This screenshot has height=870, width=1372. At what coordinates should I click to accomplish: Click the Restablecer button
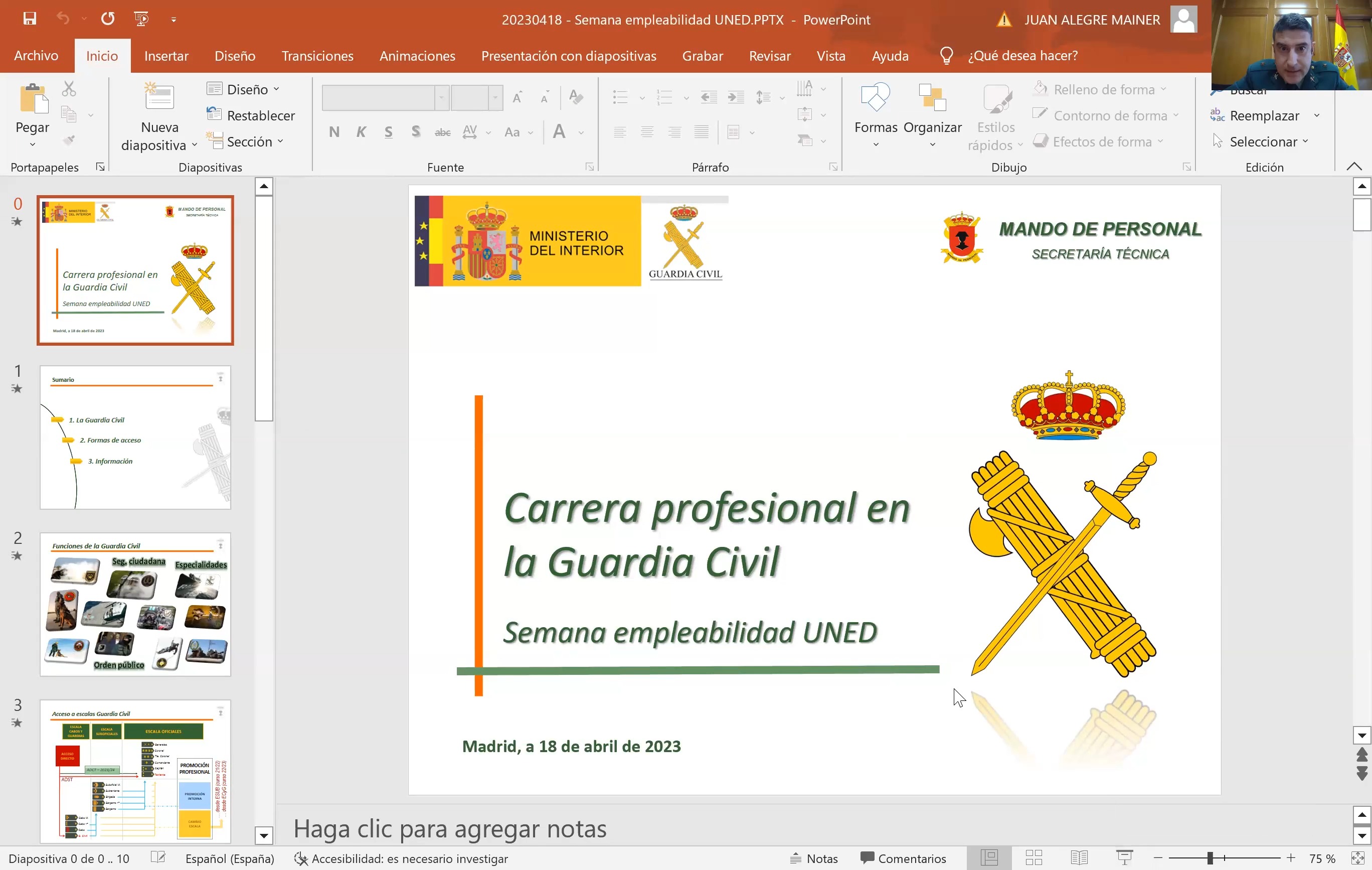click(251, 115)
